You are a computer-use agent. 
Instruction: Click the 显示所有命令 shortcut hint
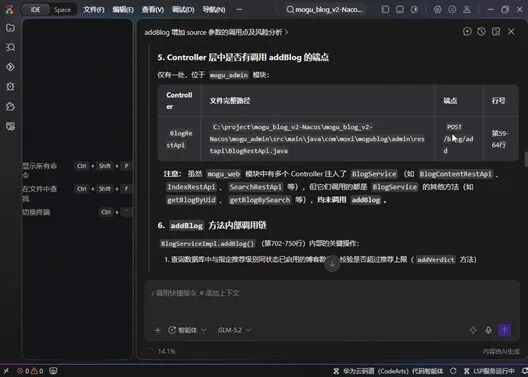(77, 170)
